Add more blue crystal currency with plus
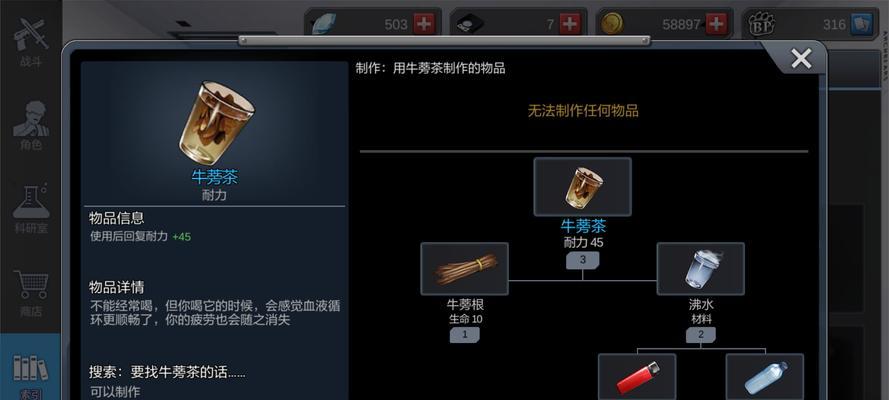 (424, 24)
